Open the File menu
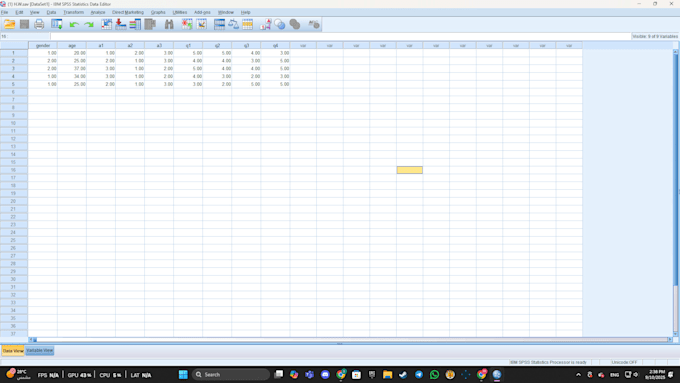Viewport: 680px width, 383px height. tap(4, 12)
